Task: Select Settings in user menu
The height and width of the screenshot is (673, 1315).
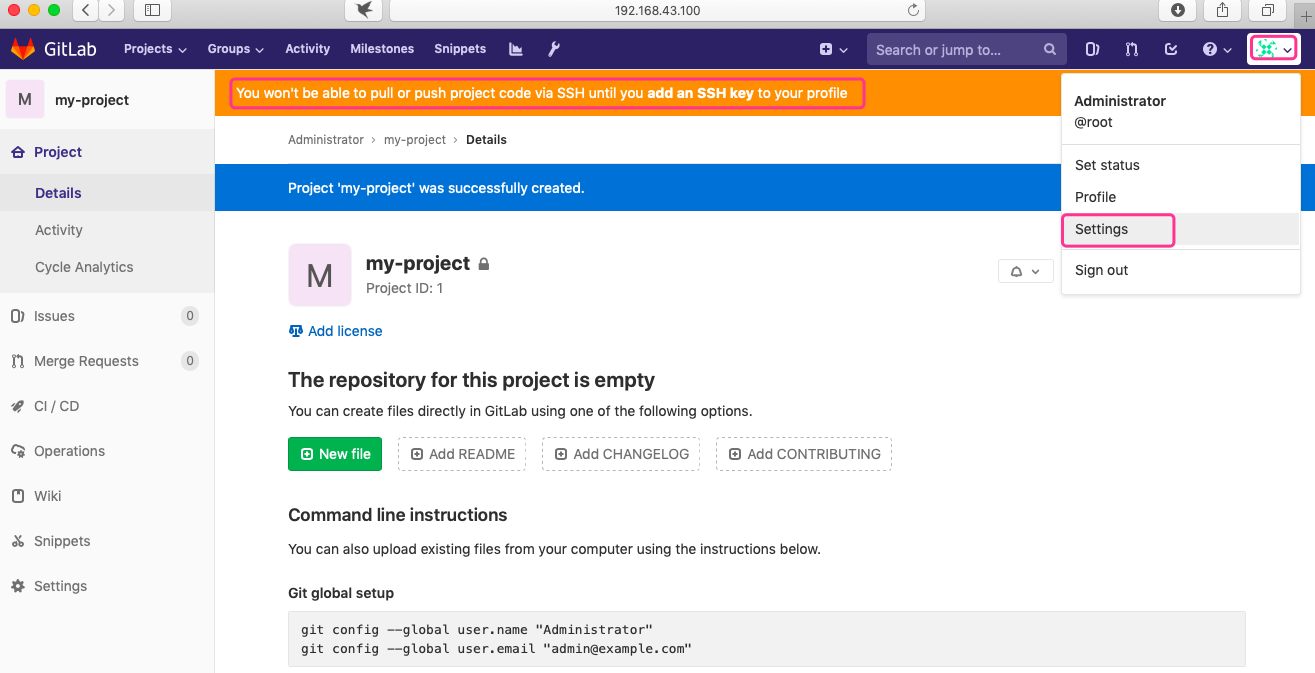Action: click(1180, 229)
